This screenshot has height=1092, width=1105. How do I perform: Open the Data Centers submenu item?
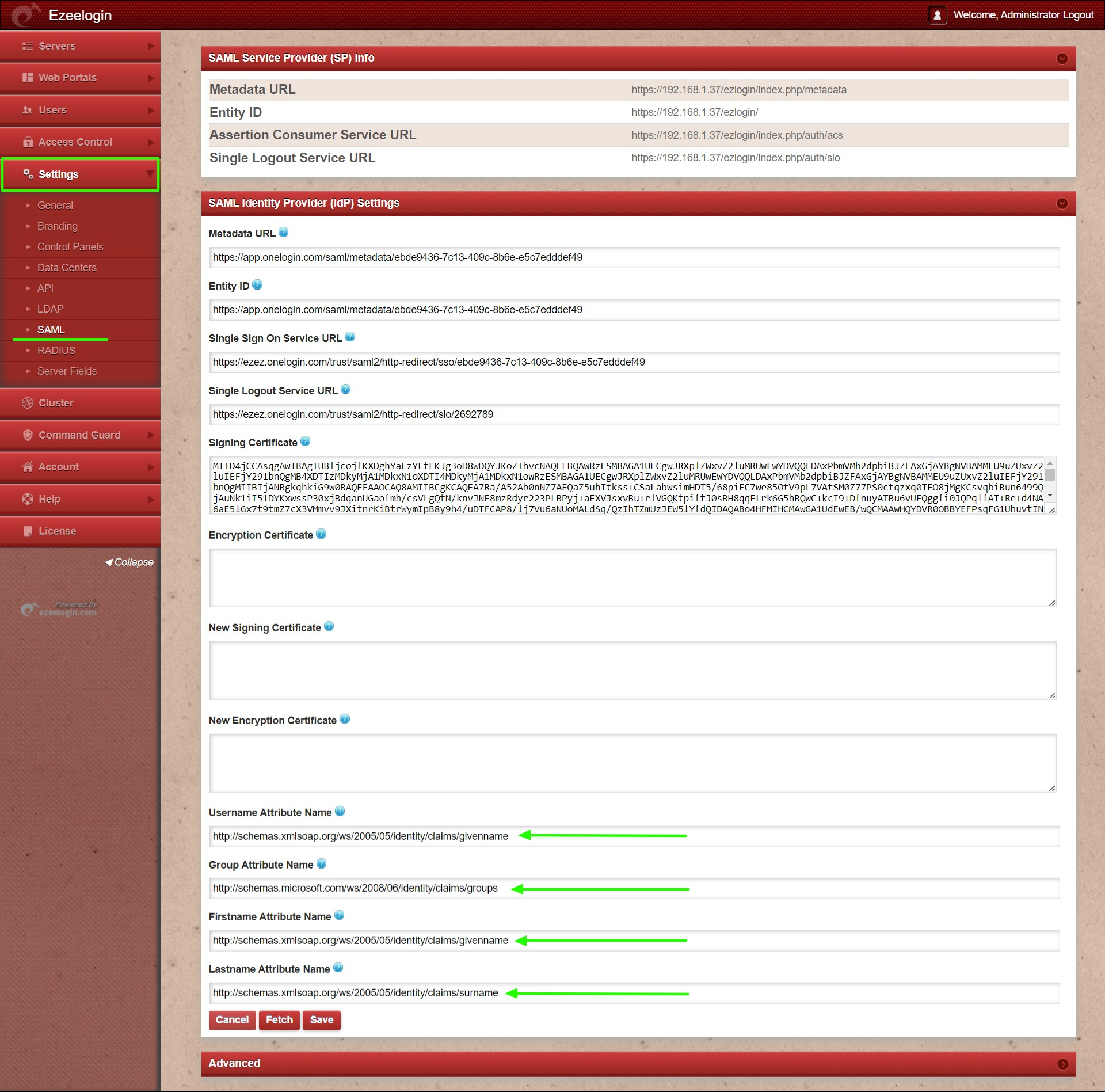67,268
